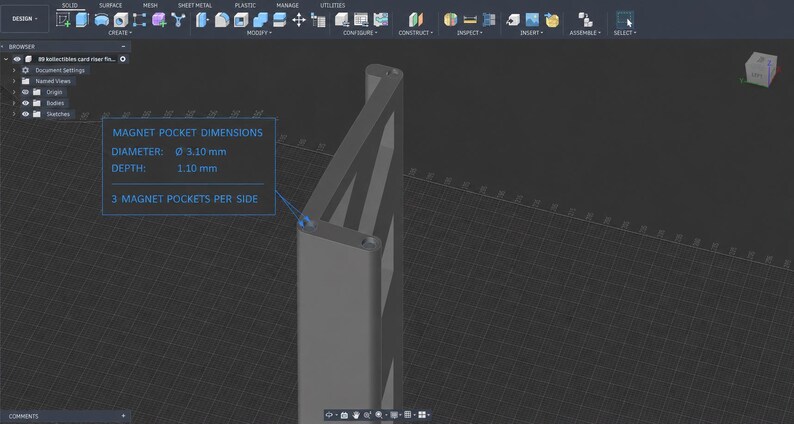Select the Document Settings tree item

tap(59, 70)
